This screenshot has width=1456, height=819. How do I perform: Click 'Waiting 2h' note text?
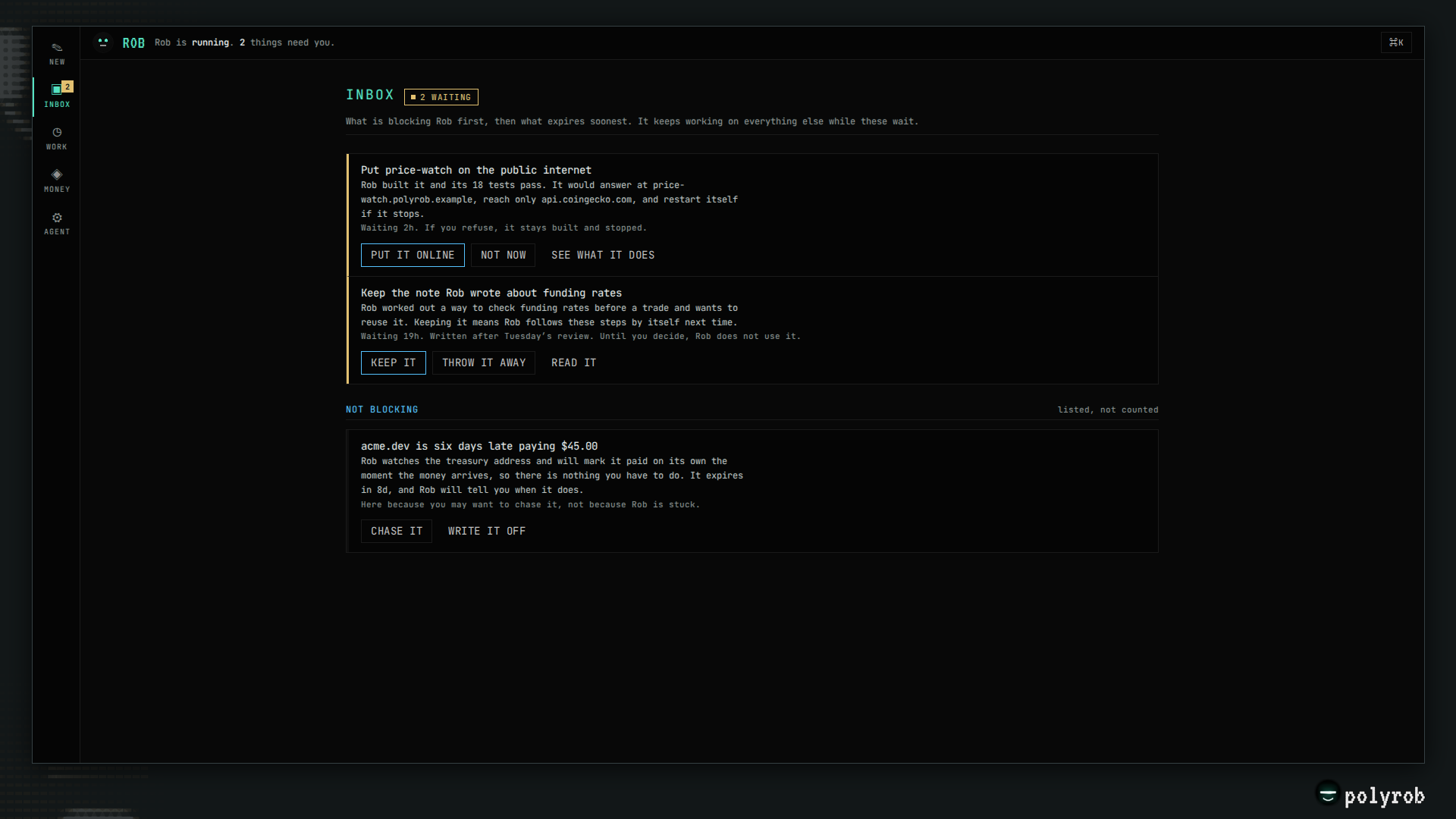pos(504,227)
